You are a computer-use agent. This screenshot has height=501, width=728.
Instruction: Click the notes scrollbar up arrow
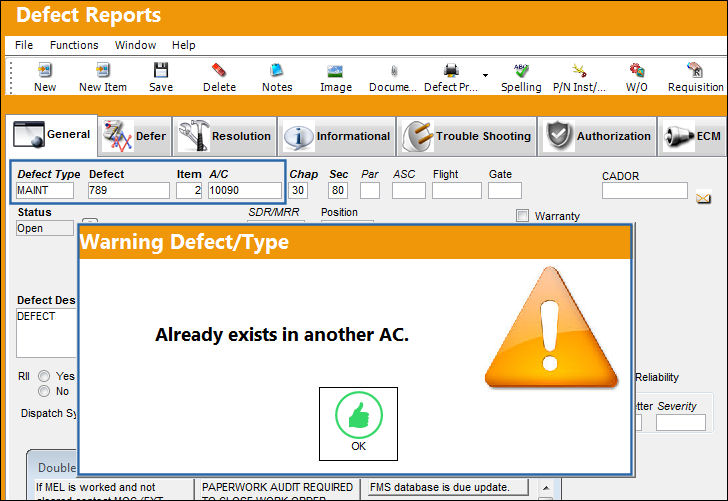pos(546,488)
